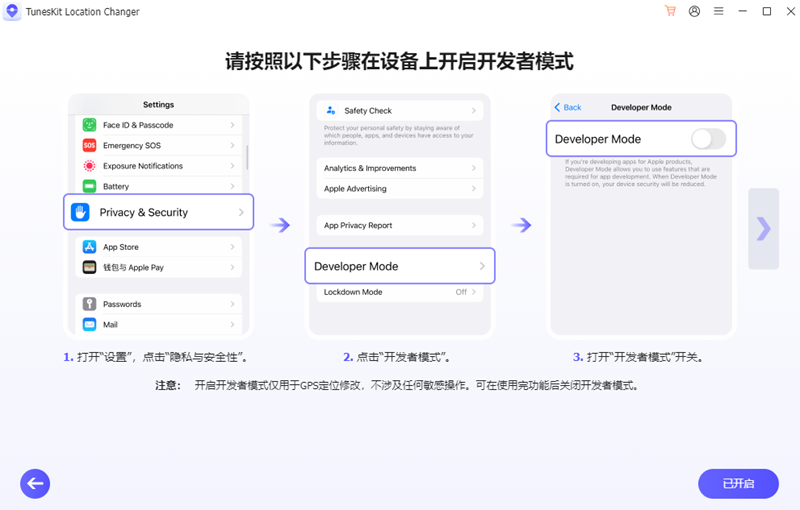Click the Safety Check person icon
The image size is (800, 510).
coord(331,110)
